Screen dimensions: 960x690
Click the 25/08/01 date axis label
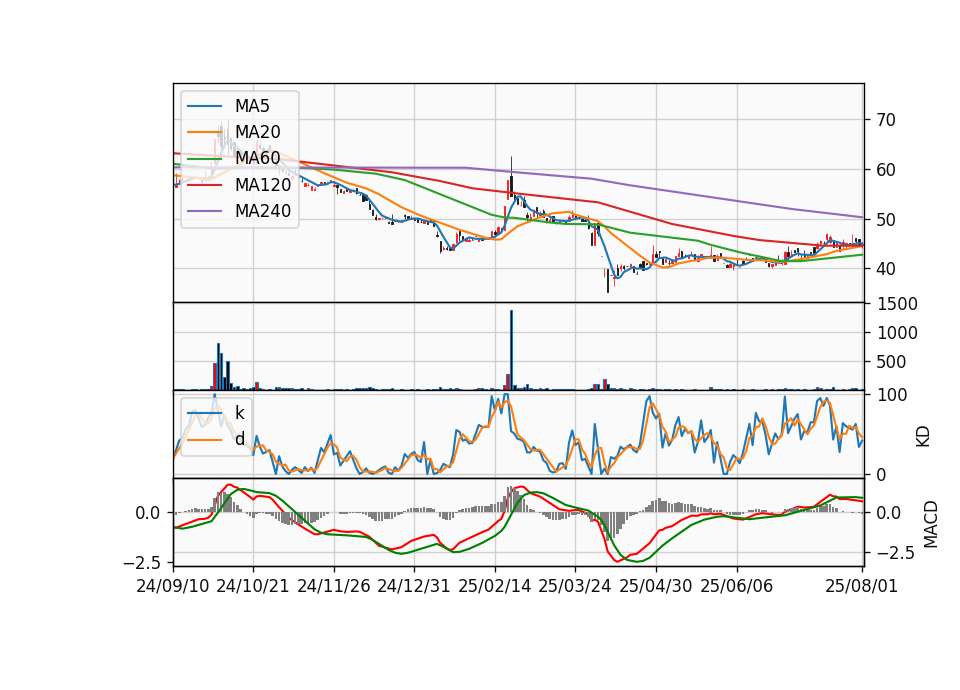(861, 586)
